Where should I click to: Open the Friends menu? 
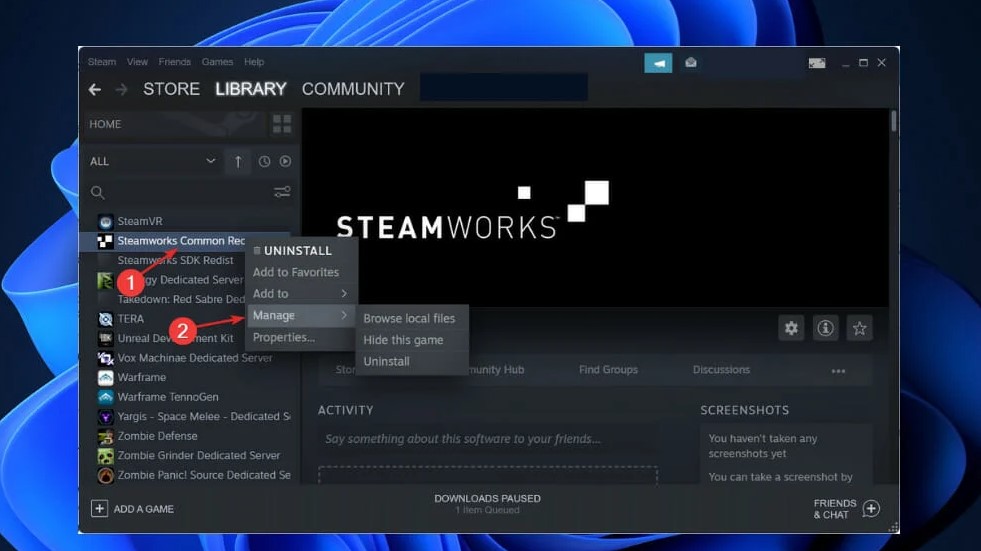tap(175, 62)
